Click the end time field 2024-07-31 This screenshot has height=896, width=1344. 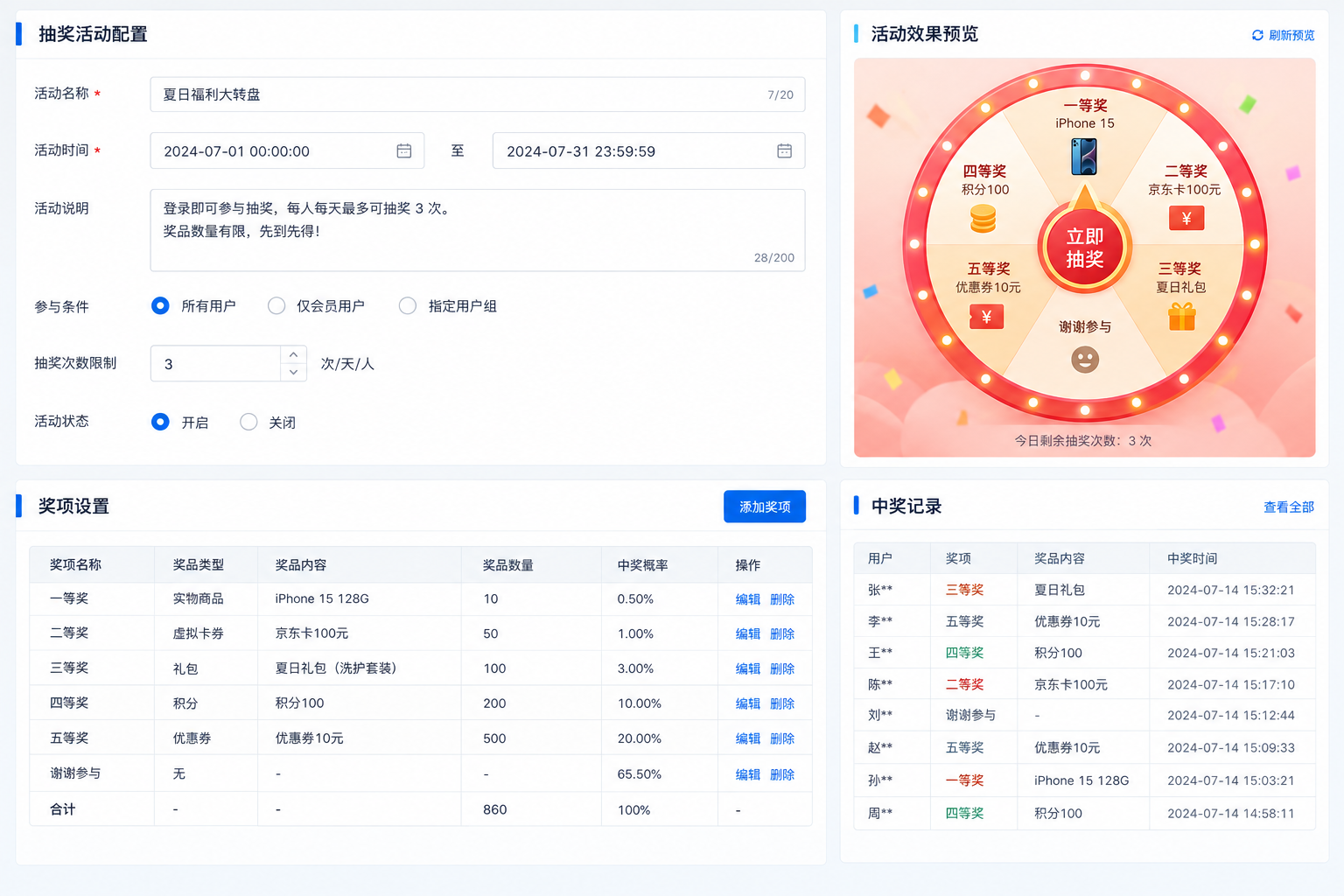[x=648, y=150]
